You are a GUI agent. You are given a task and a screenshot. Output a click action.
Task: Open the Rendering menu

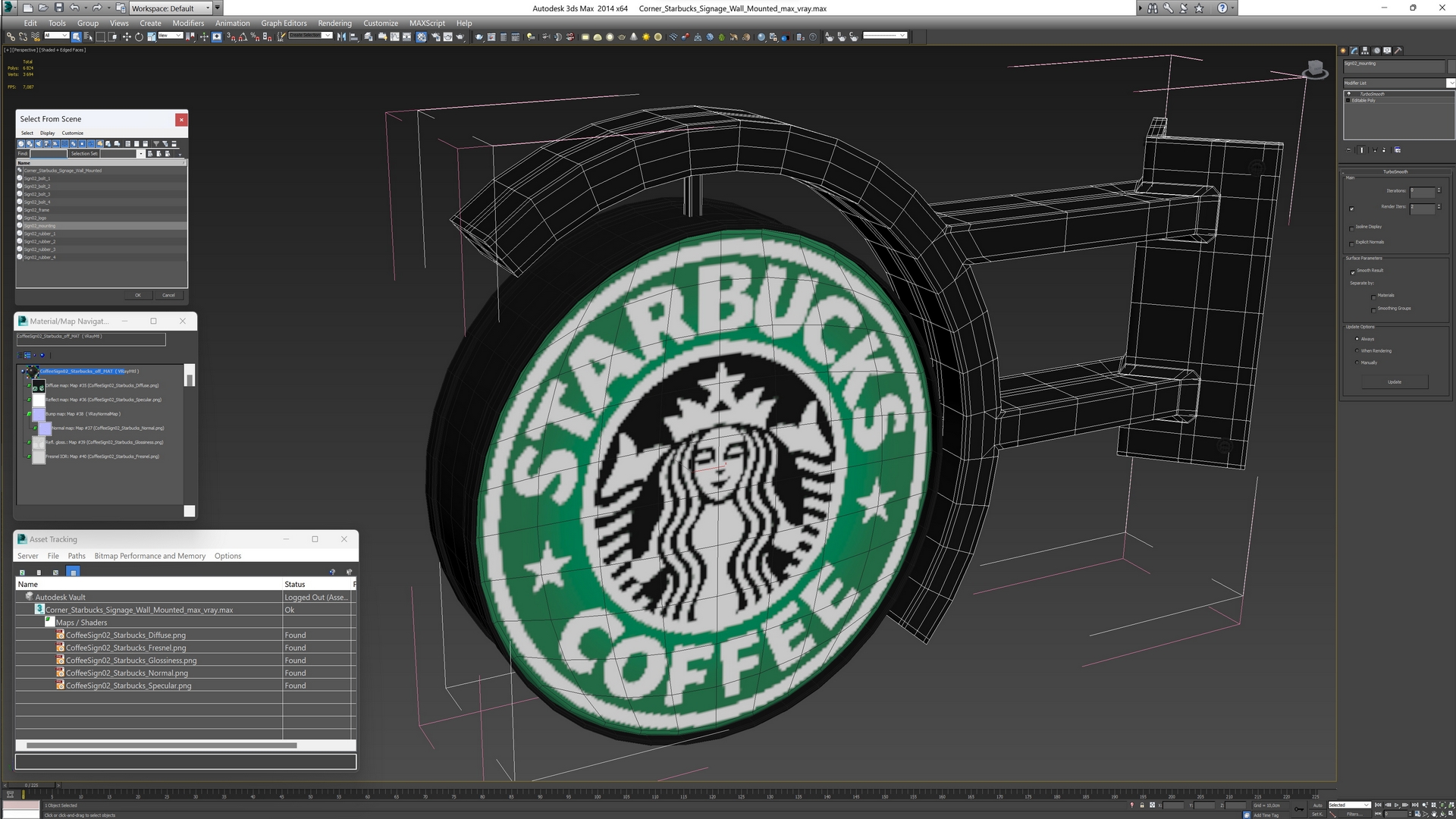pos(334,23)
